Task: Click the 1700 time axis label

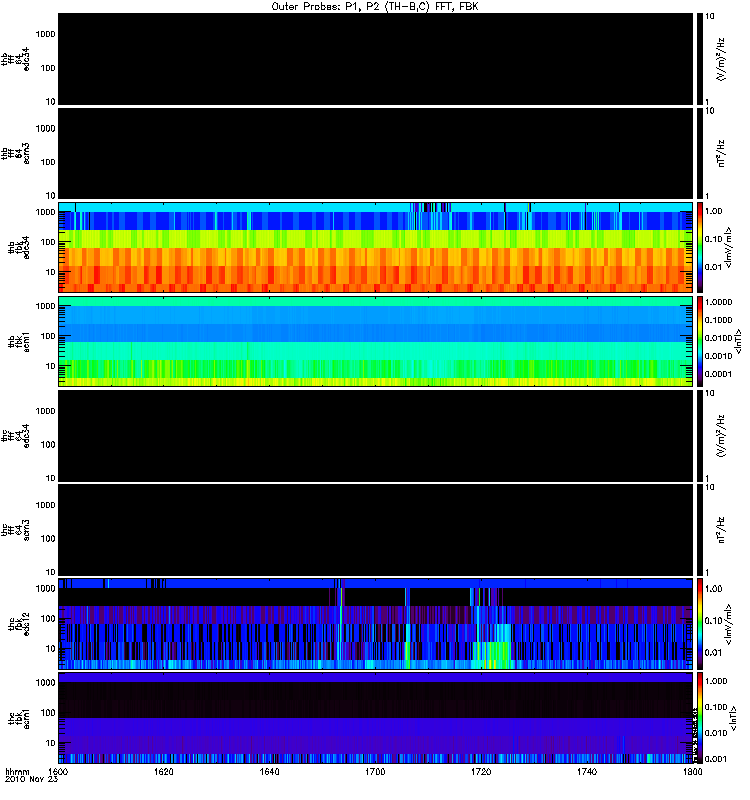Action: pyautogui.click(x=375, y=771)
